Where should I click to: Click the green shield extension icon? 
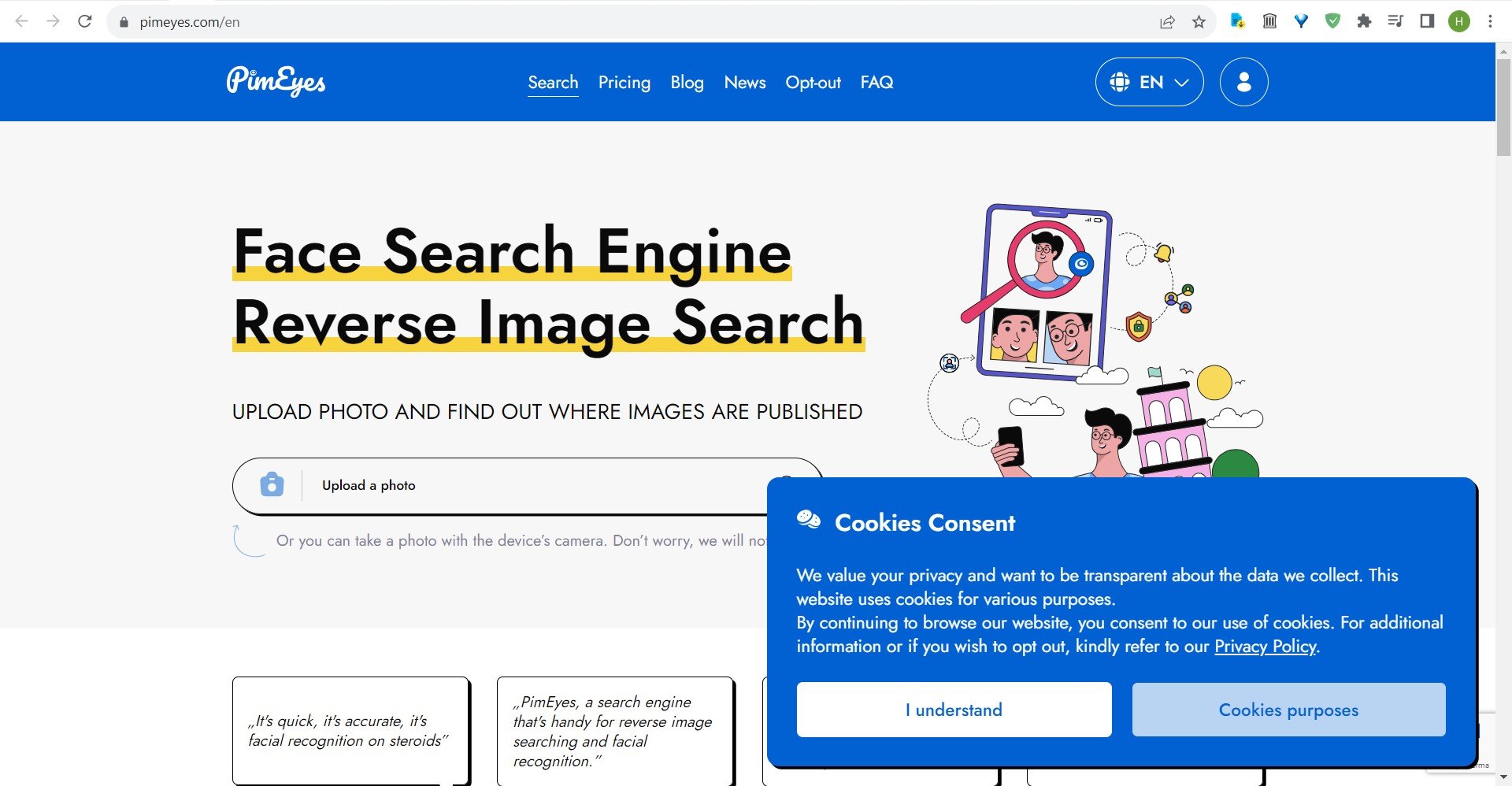pyautogui.click(x=1332, y=21)
